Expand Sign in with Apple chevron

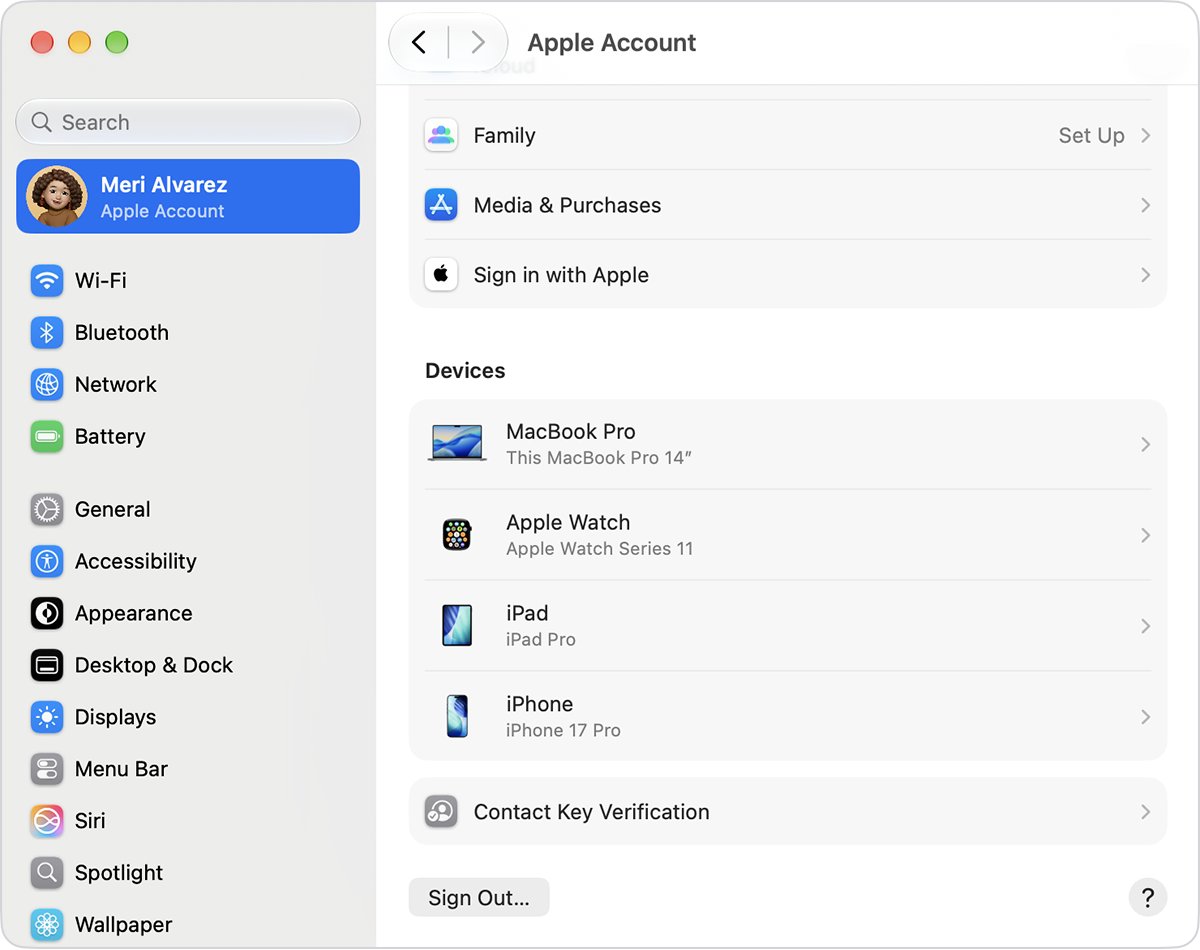[1146, 275]
